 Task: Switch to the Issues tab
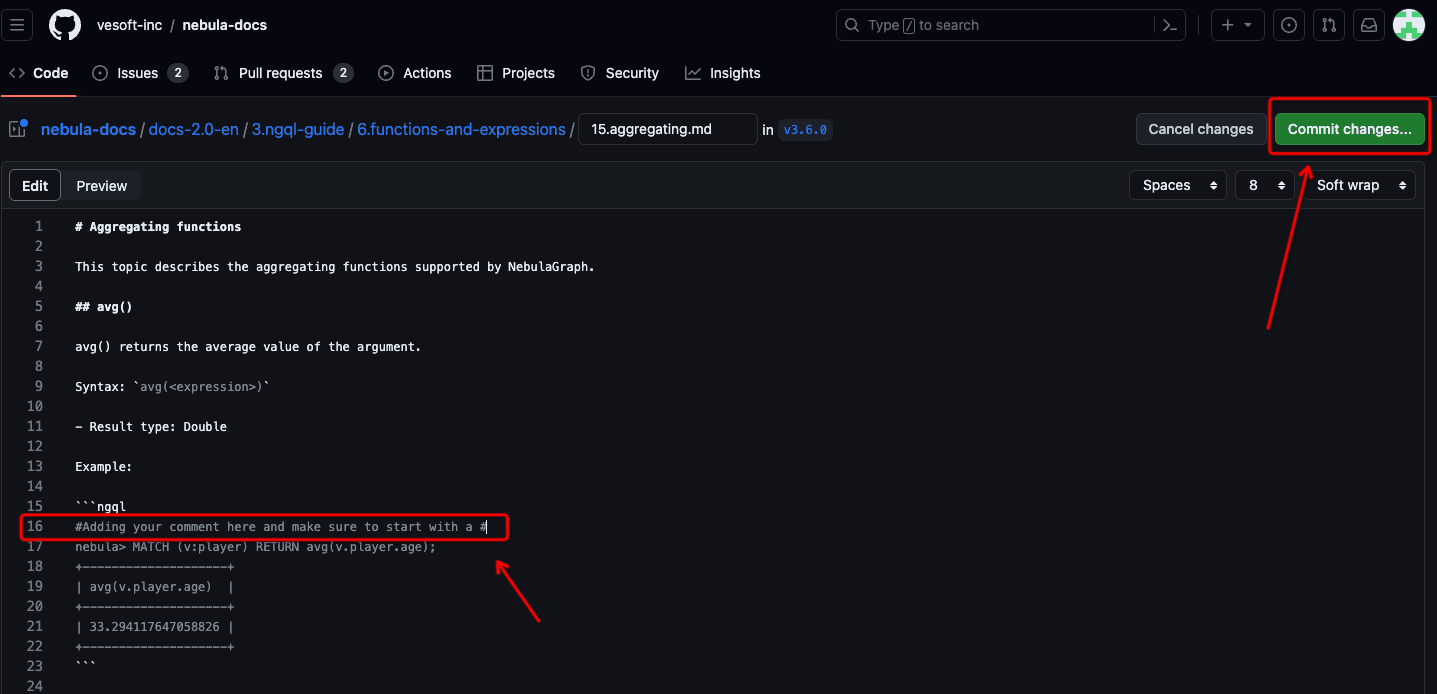coord(140,73)
